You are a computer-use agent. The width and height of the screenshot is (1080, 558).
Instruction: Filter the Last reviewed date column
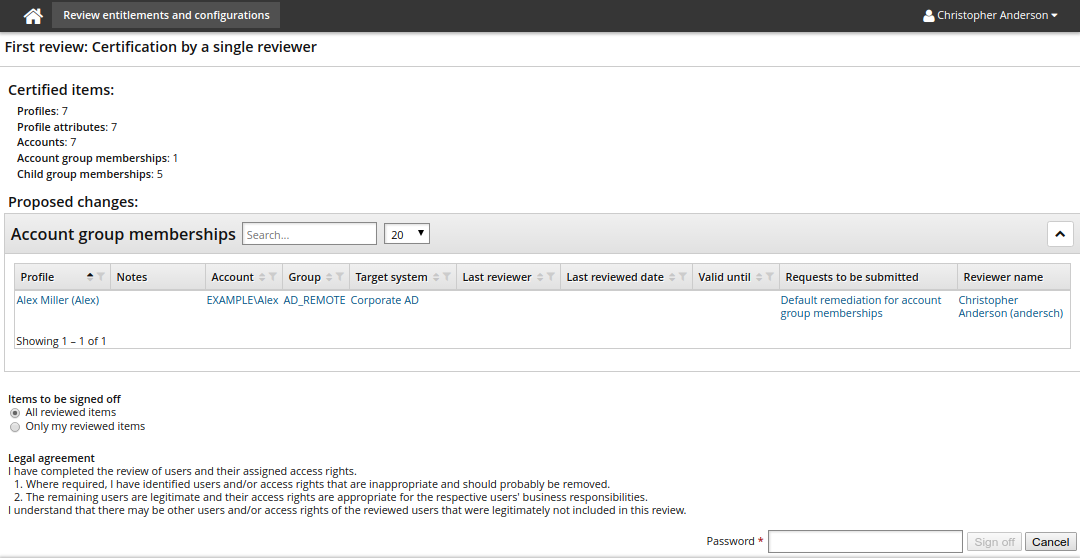[x=683, y=277]
